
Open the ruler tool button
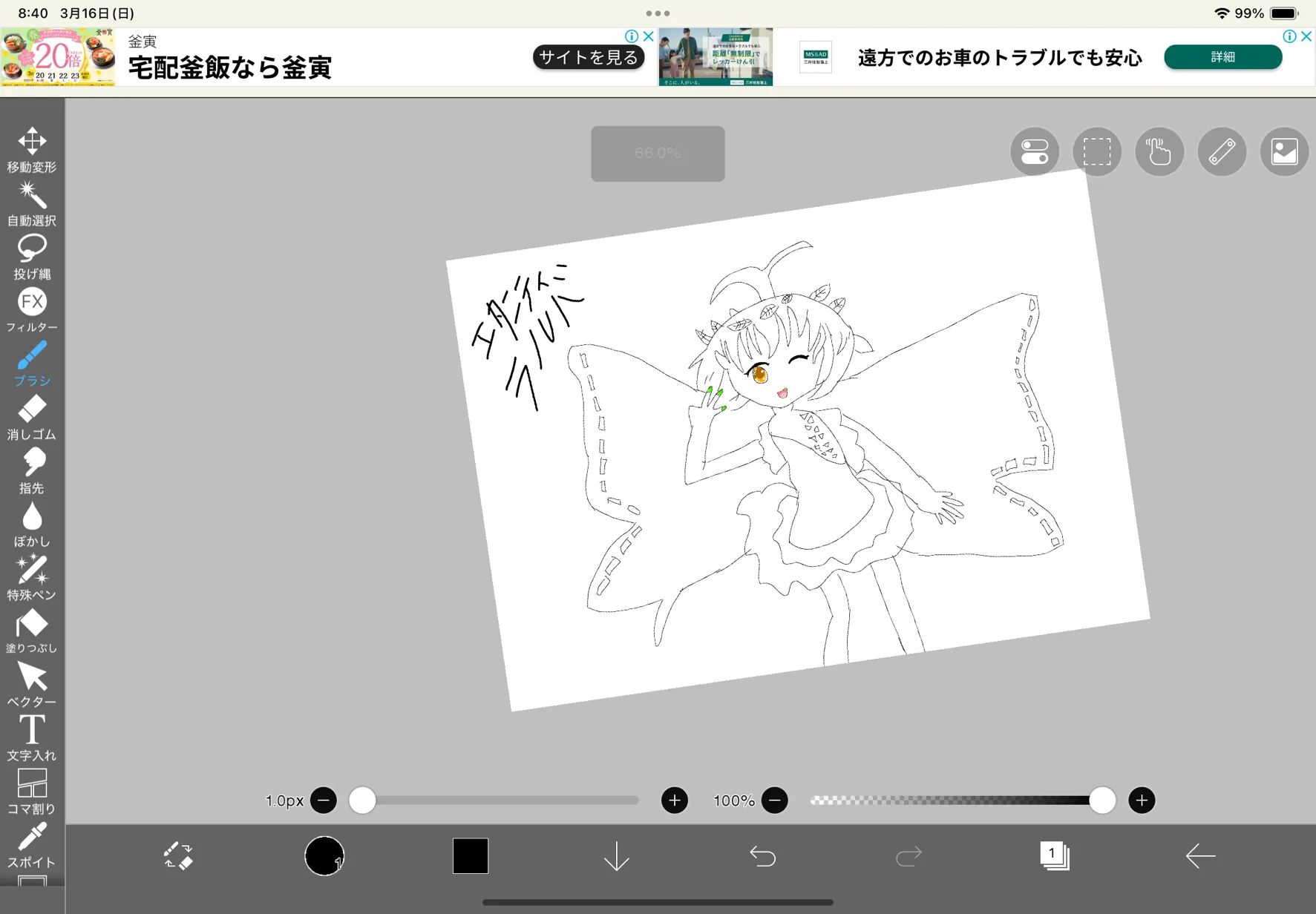tap(1222, 152)
